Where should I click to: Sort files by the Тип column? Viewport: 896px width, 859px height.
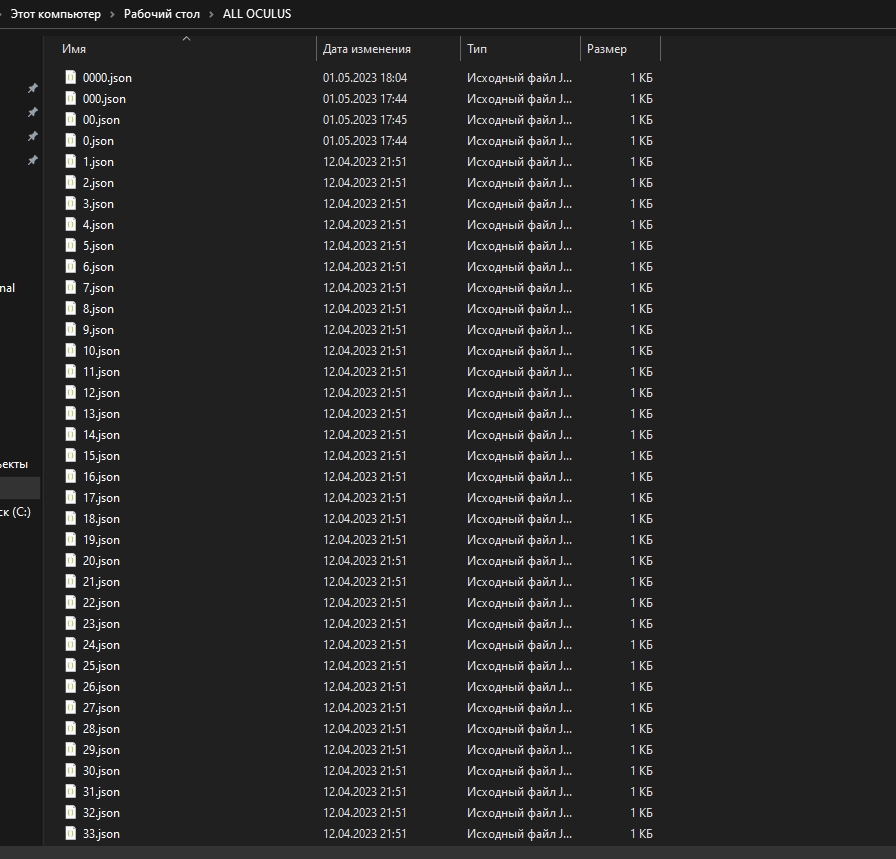point(477,49)
